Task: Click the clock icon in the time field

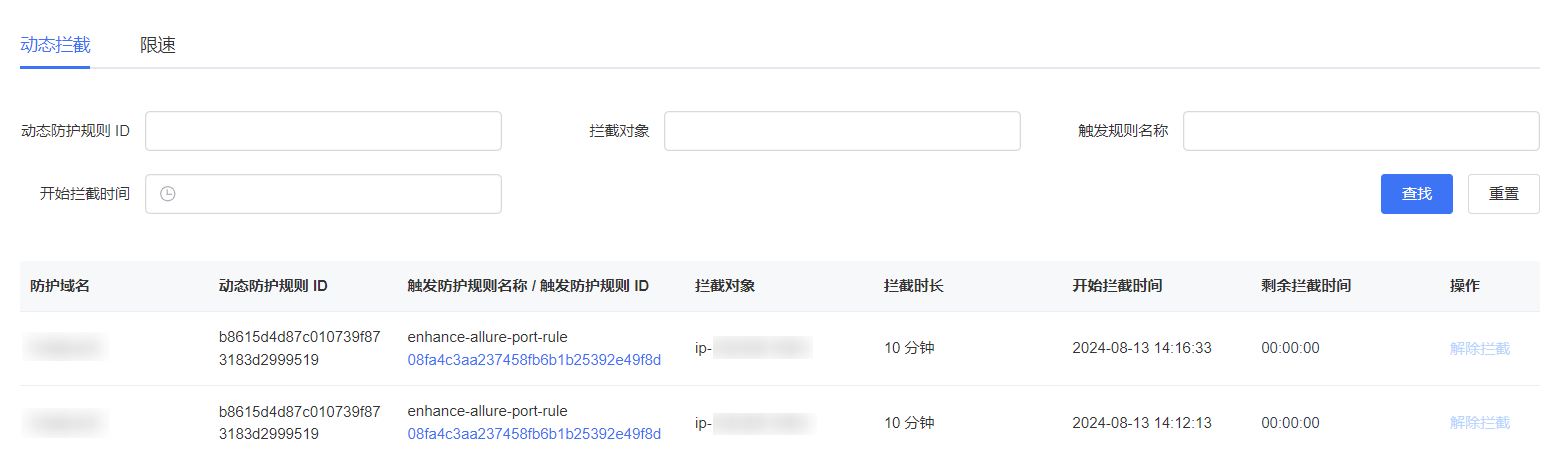Action: 168,194
